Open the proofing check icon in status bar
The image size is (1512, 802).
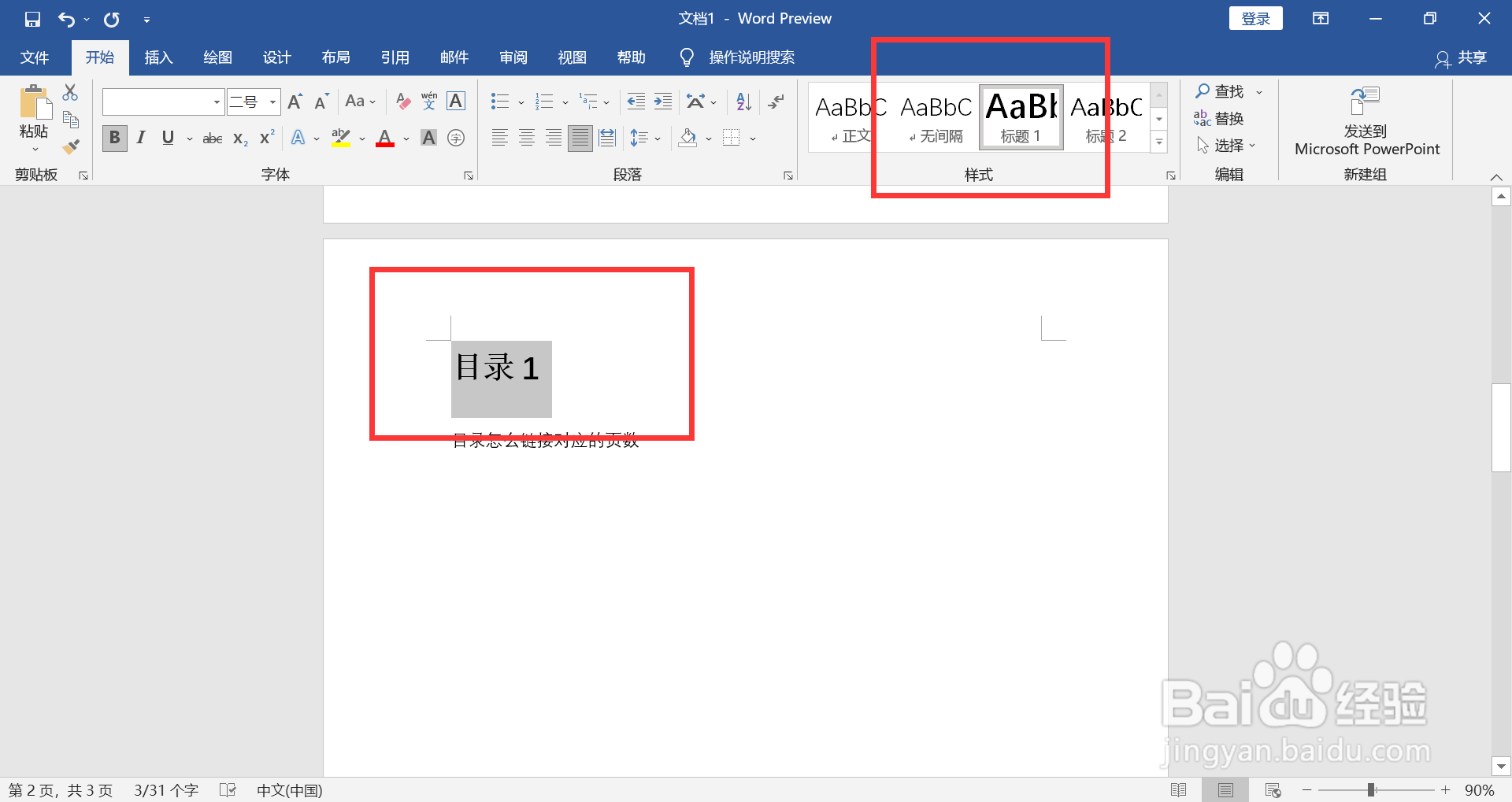pyautogui.click(x=228, y=790)
